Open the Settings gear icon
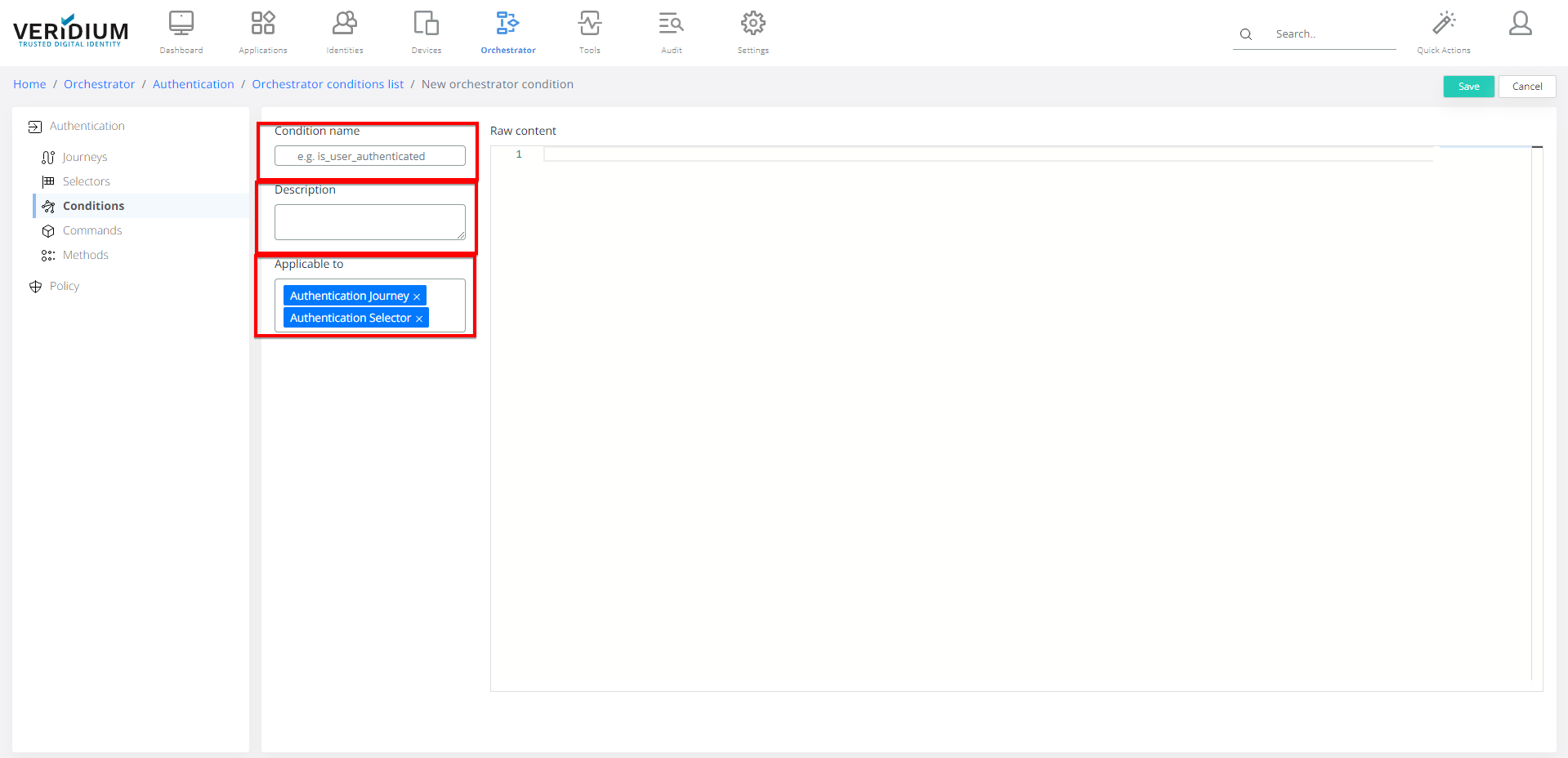 [753, 24]
